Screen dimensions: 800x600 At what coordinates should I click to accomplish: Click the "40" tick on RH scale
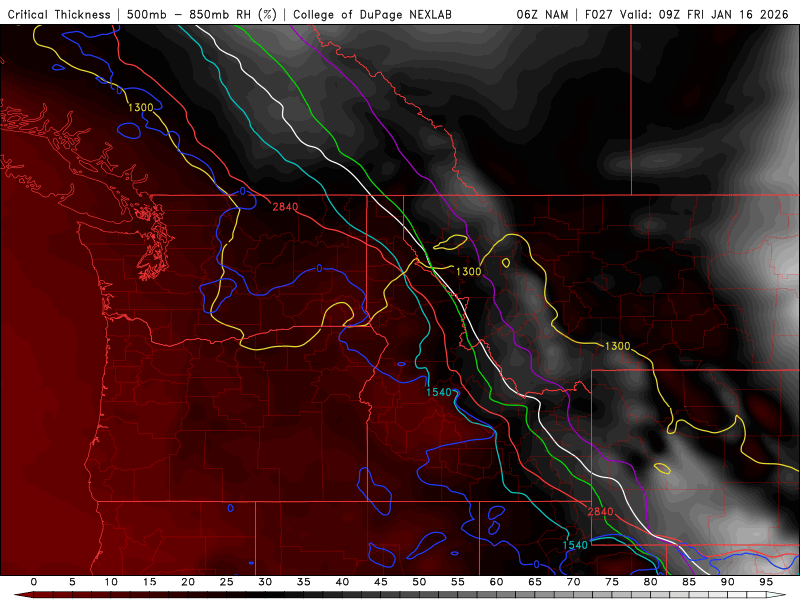[342, 582]
